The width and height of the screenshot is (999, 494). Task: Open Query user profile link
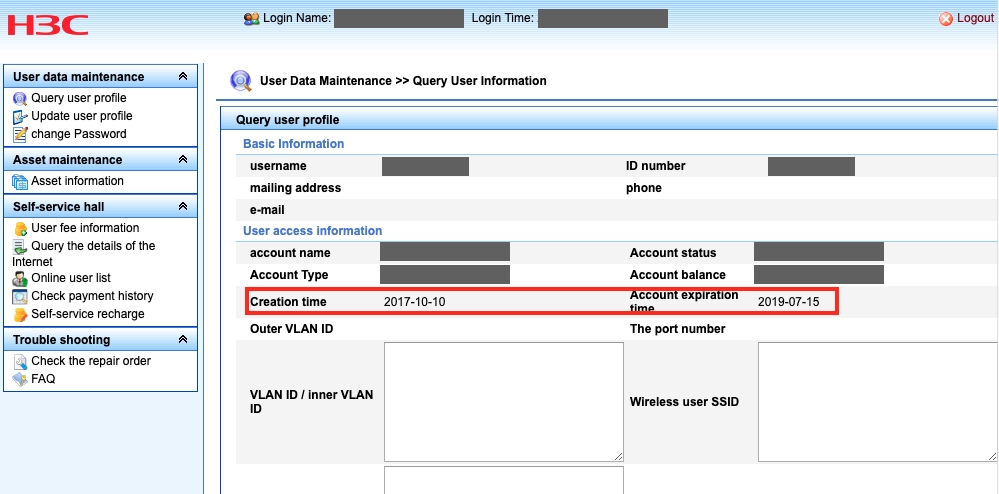pyautogui.click(x=79, y=98)
